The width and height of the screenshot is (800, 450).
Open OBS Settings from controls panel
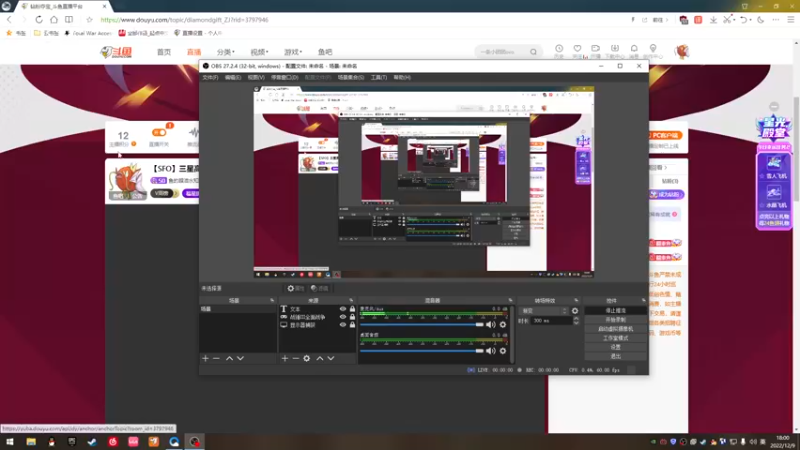615,347
